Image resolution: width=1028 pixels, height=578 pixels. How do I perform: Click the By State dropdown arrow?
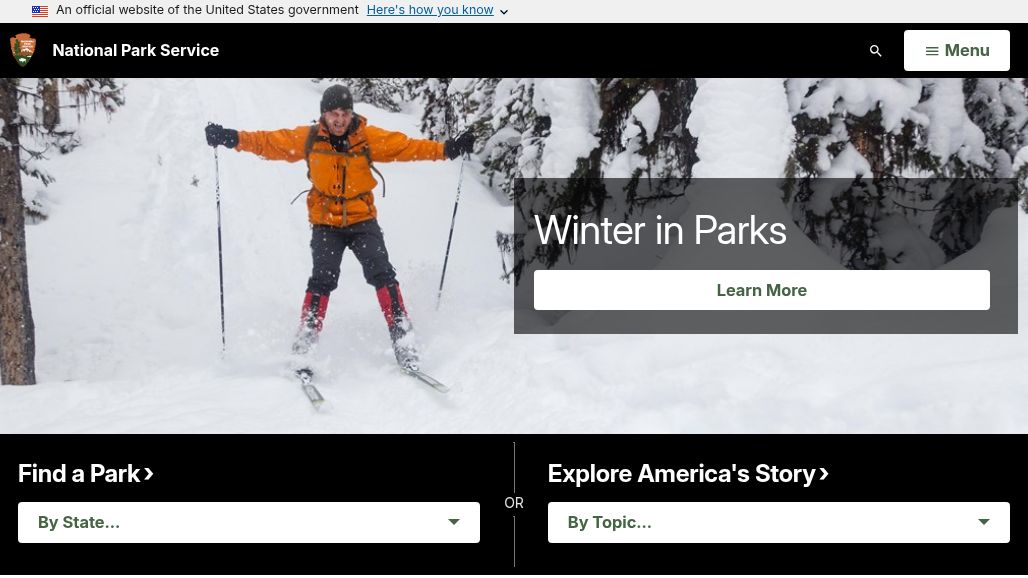(x=454, y=522)
